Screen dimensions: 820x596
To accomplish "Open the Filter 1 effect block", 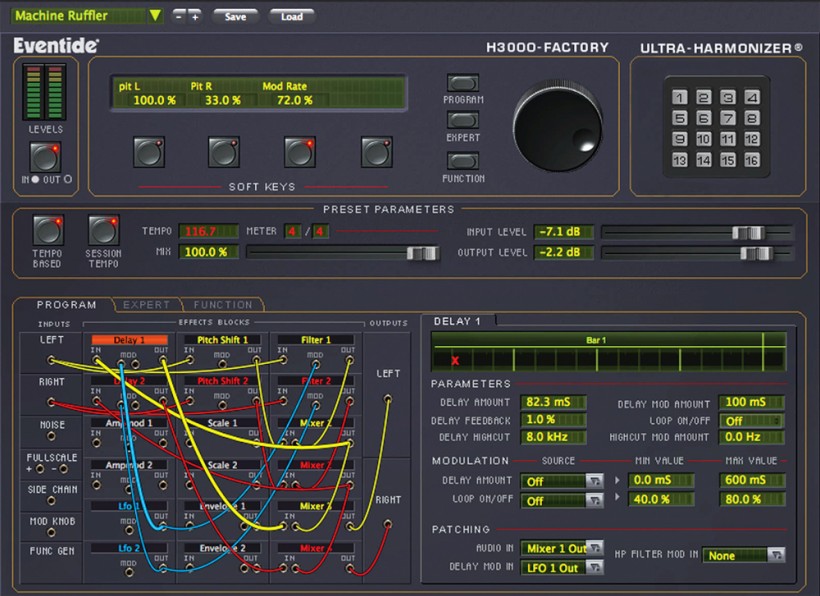I will point(315,339).
